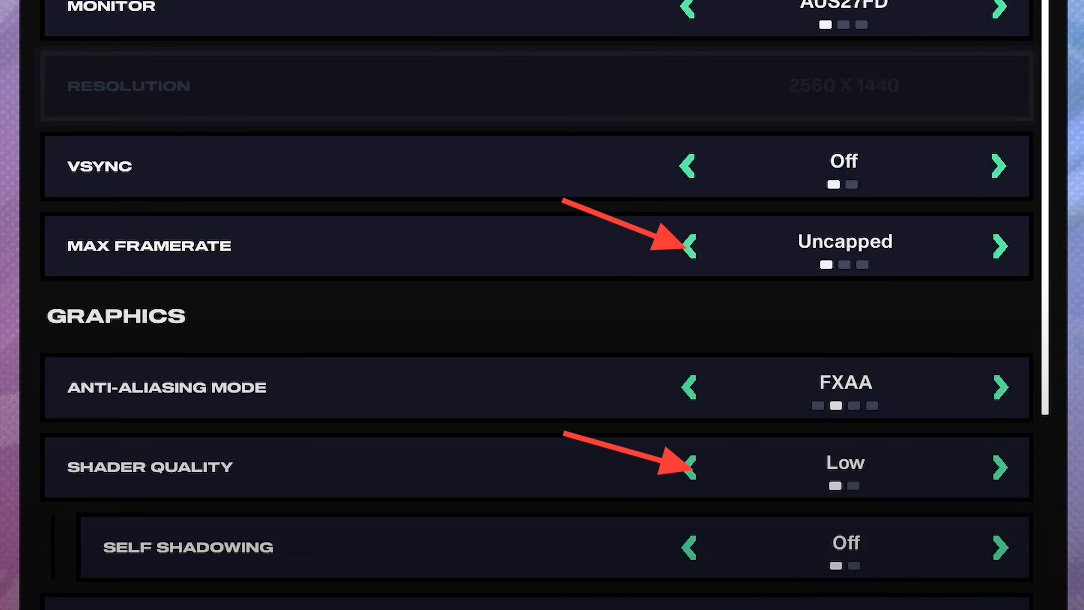
Task: Toggle Shader Quality Low value
Action: point(845,463)
